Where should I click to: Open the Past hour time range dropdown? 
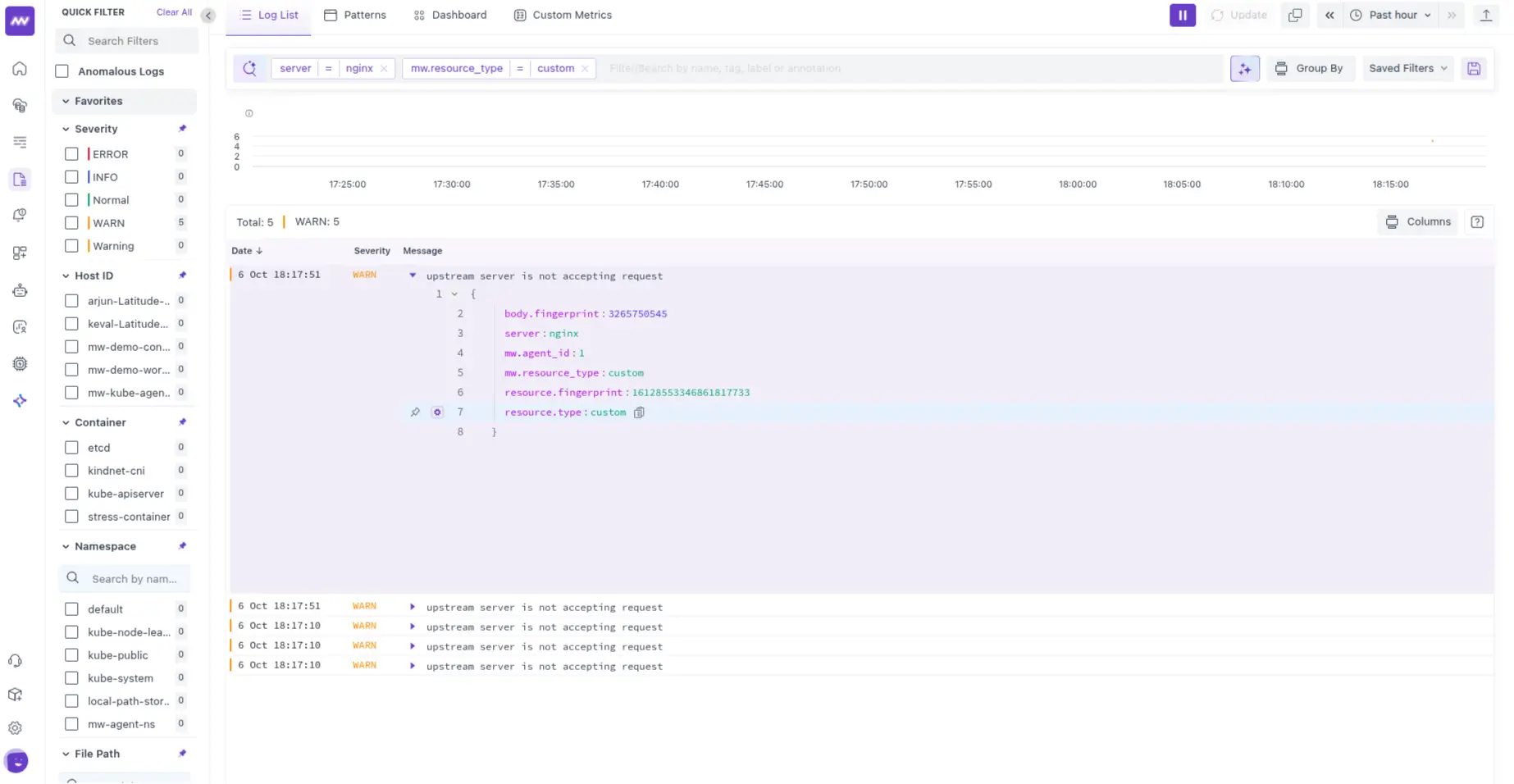pos(1390,15)
